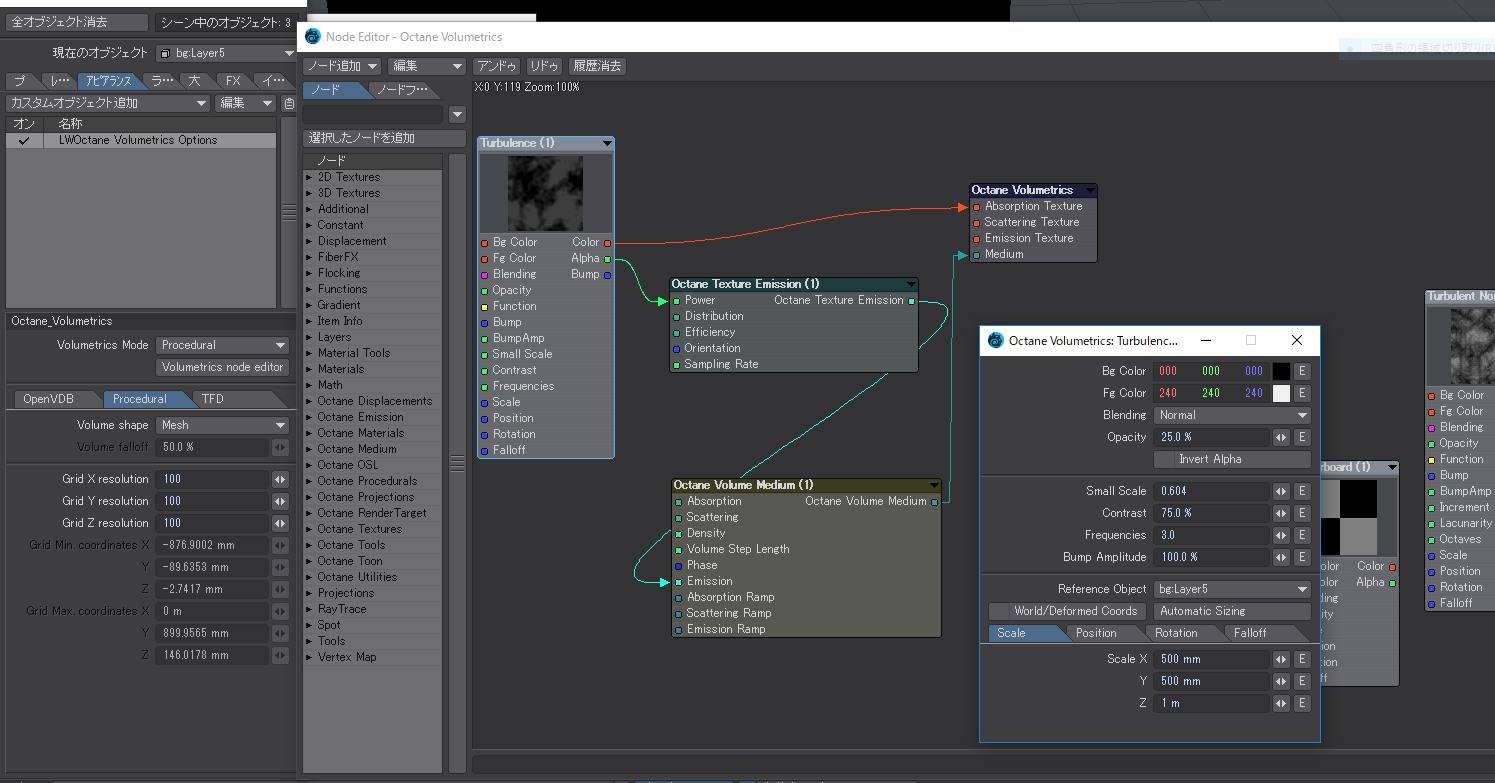Click the envelope E button for Fg Color

[1302, 393]
